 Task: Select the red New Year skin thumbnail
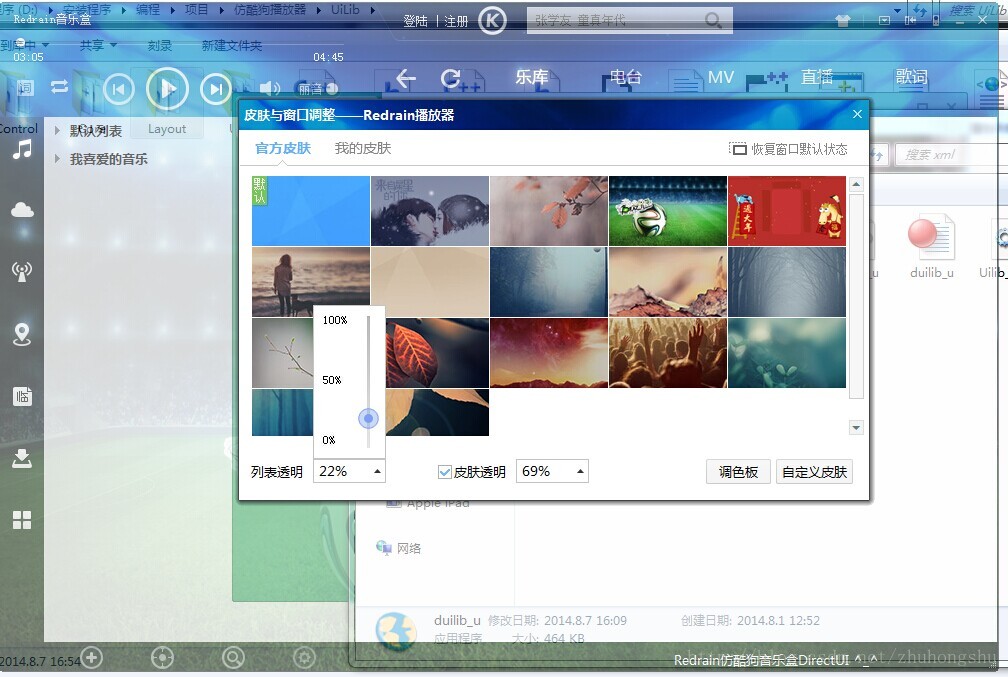pyautogui.click(x=787, y=211)
